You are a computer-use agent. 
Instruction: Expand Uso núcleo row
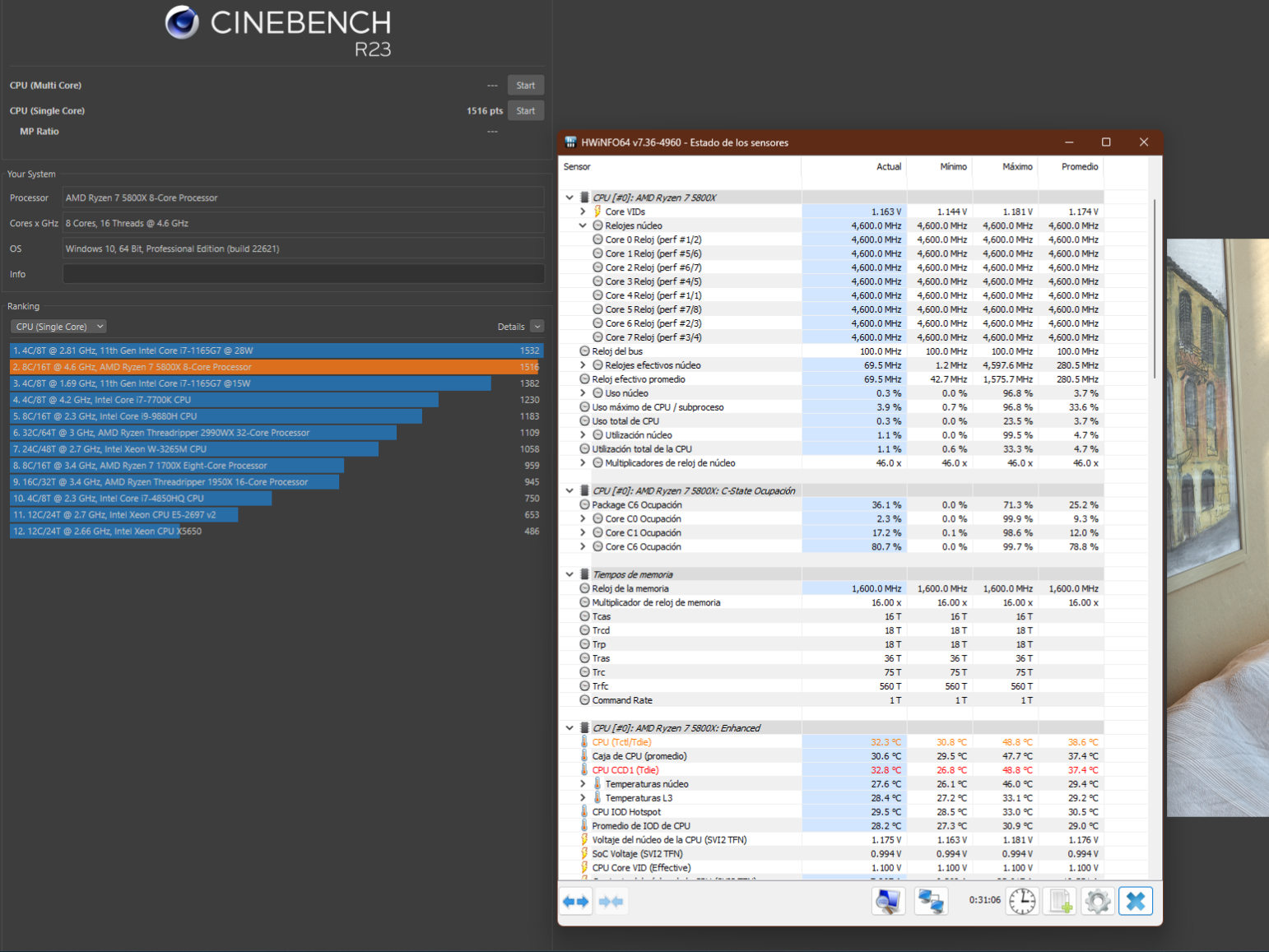coord(583,393)
